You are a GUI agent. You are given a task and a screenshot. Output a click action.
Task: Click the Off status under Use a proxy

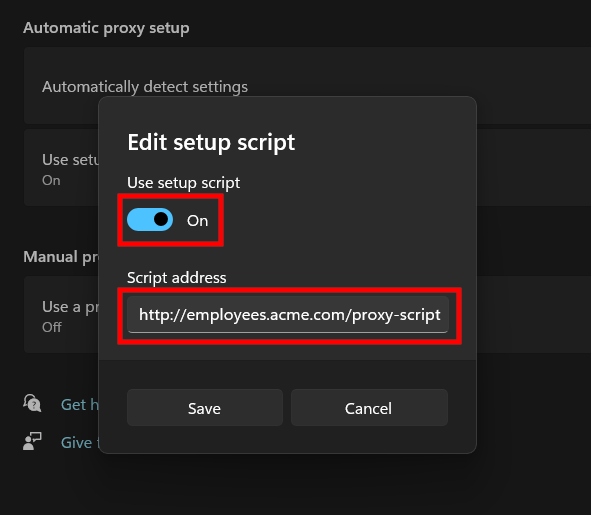coord(52,327)
